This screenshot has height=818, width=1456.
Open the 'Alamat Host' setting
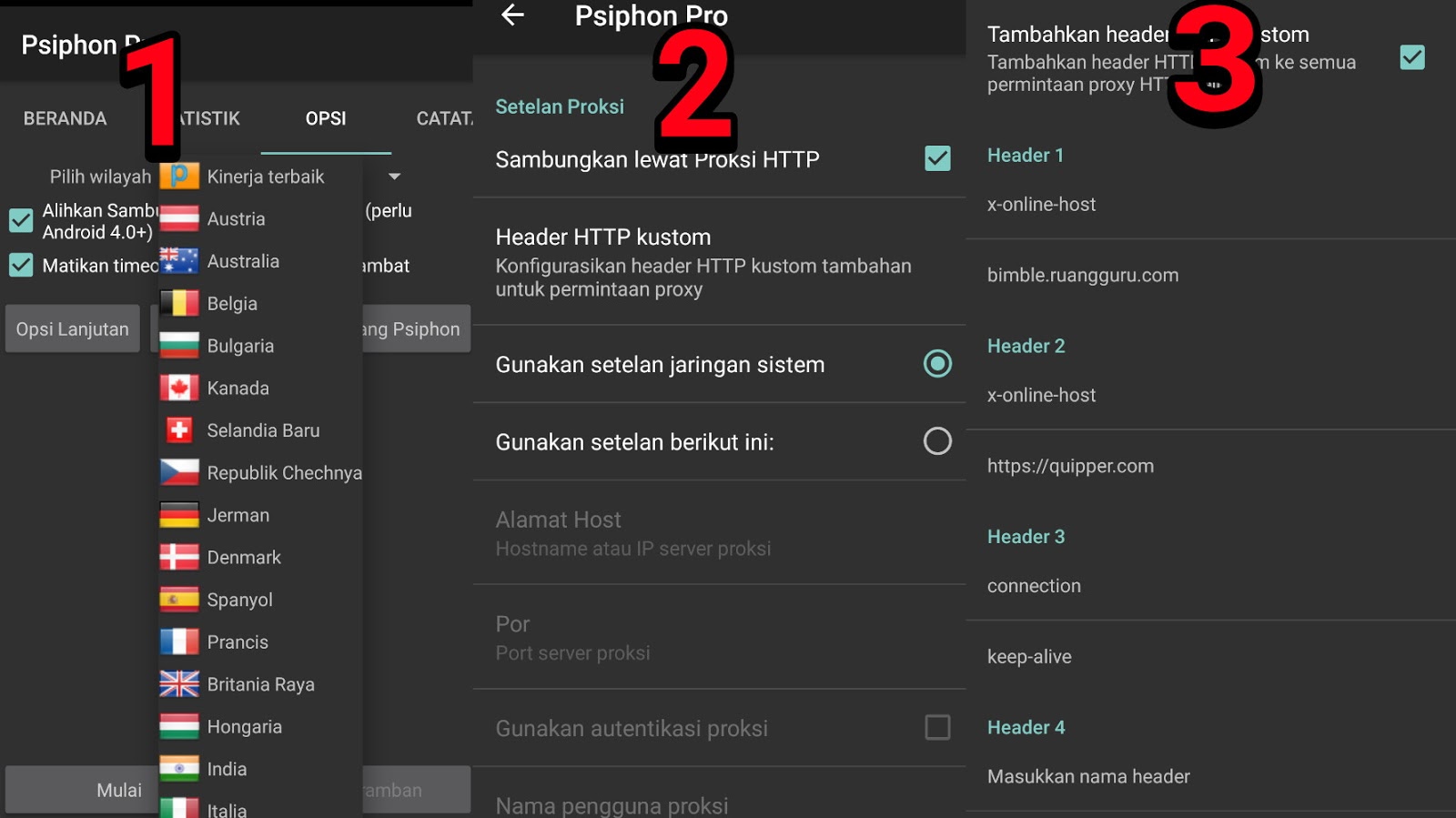[719, 533]
